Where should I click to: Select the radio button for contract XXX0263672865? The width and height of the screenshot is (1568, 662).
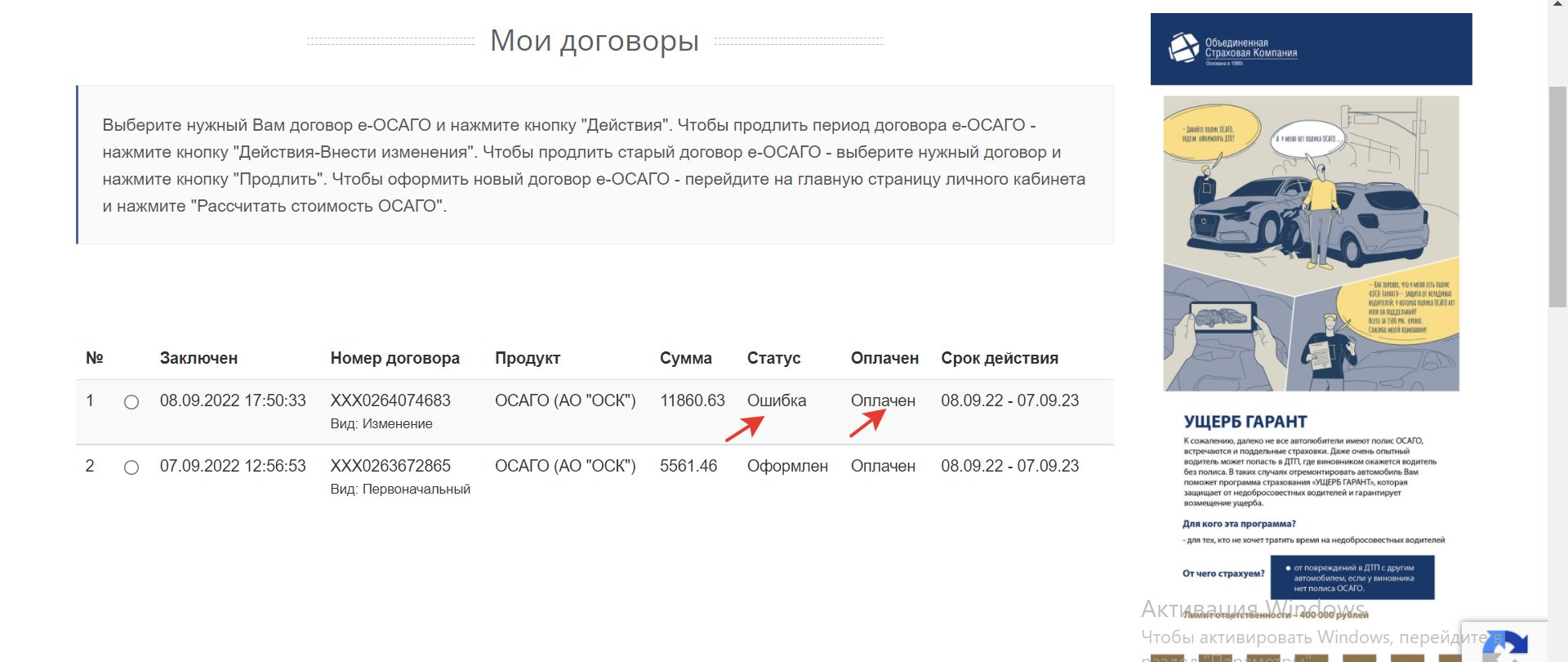pyautogui.click(x=131, y=467)
